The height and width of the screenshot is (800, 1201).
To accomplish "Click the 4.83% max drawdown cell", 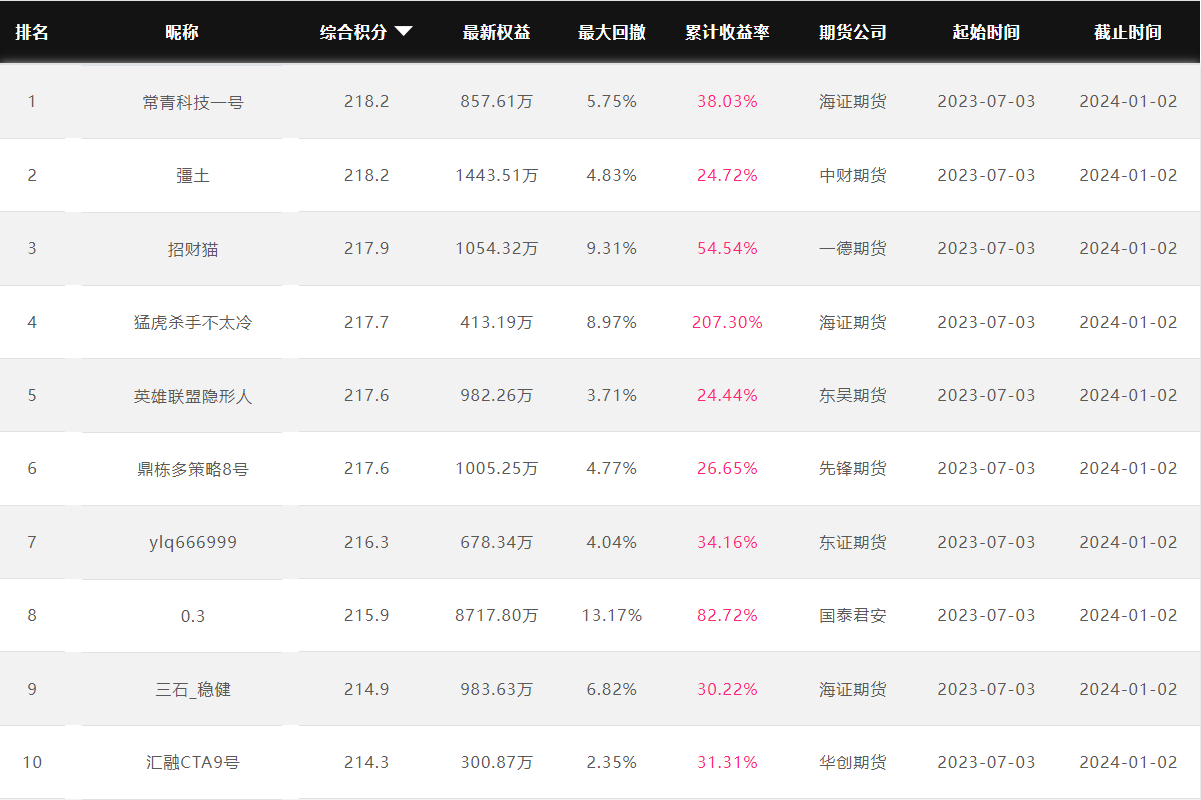I will (x=612, y=175).
